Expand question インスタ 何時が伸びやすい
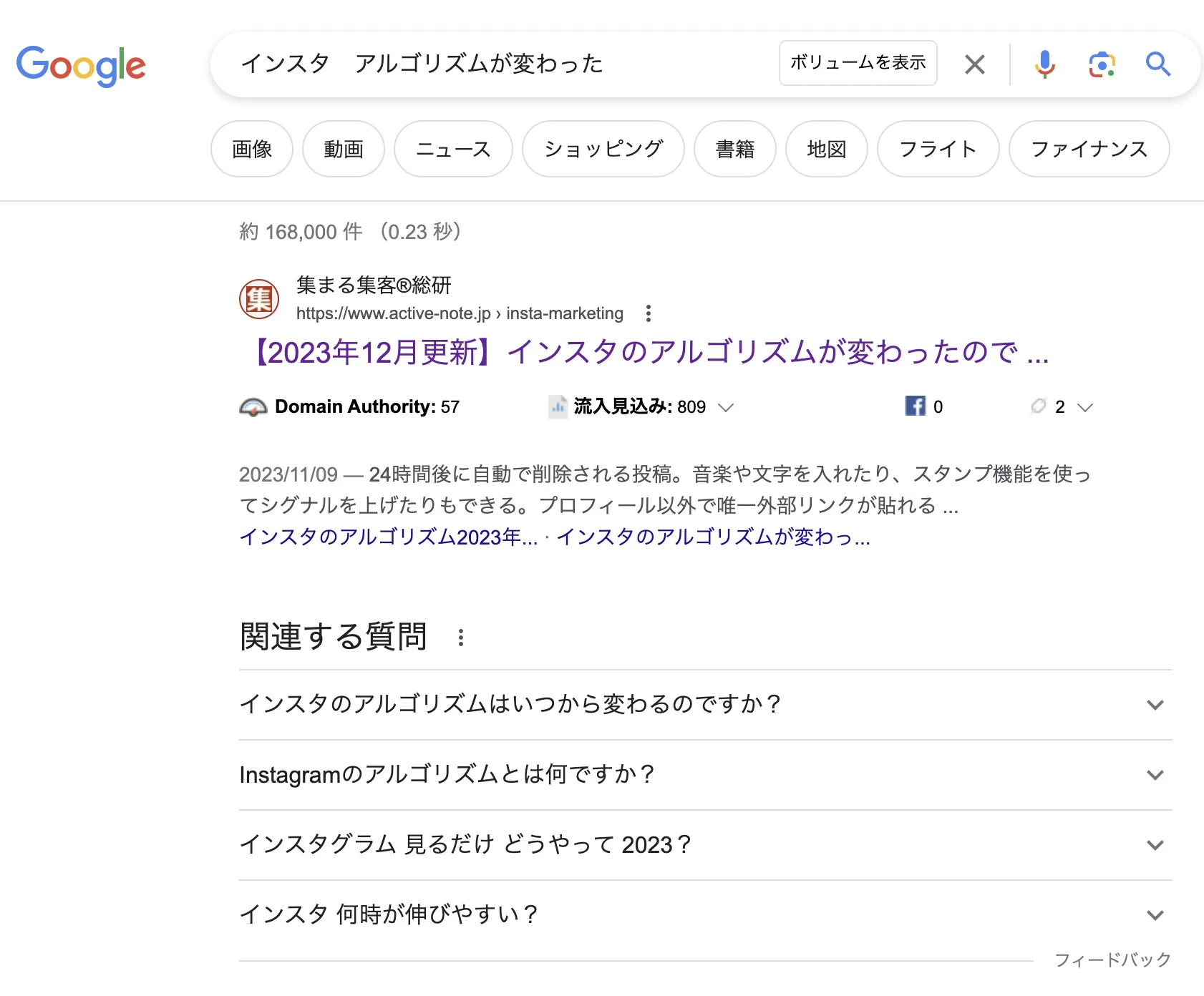This screenshot has width=1204, height=996. 705,915
